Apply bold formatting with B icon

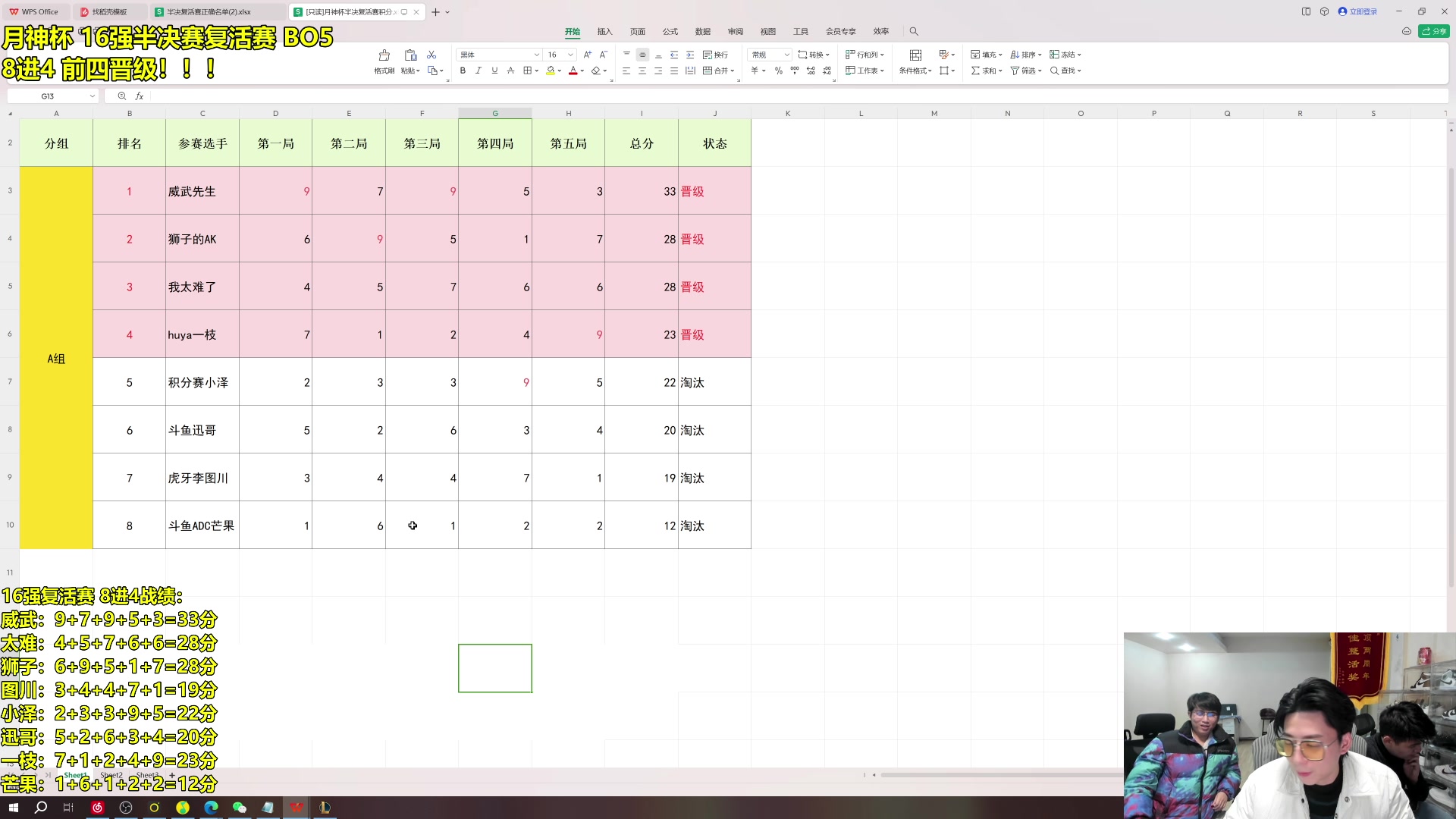click(463, 71)
